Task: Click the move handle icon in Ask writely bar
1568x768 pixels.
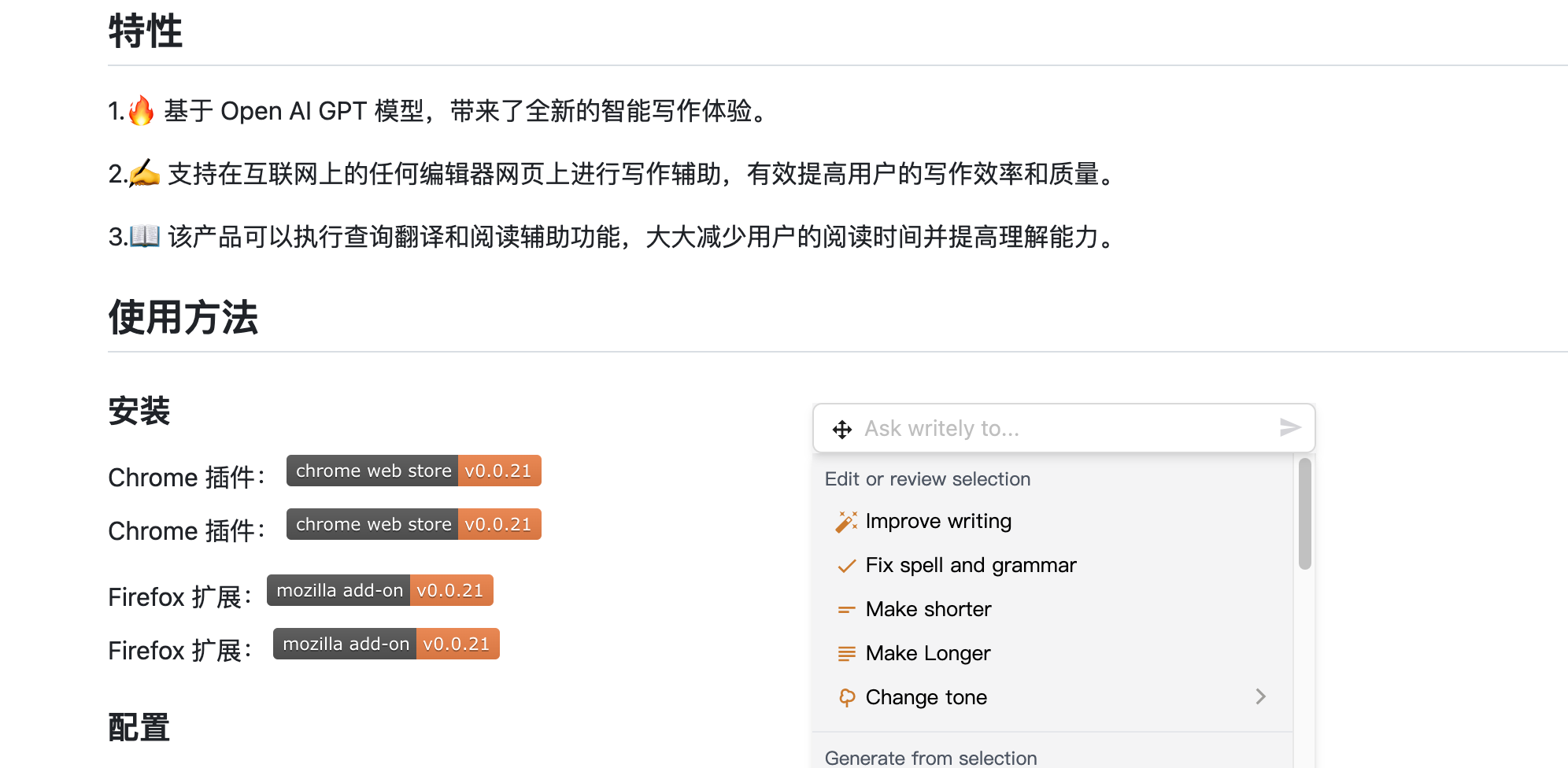Action: pos(841,429)
